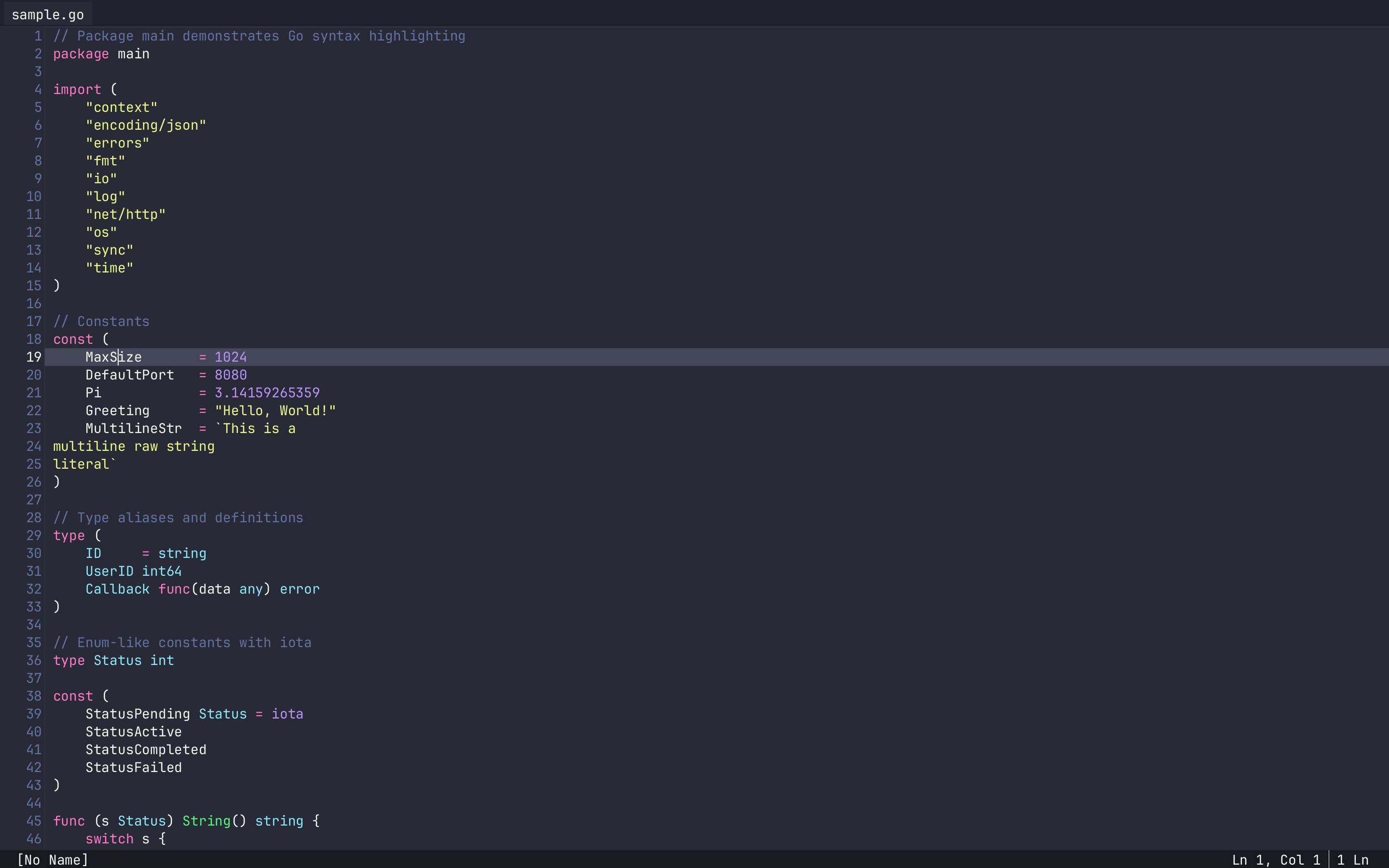Click the [No Name] status bar label
Viewport: 1389px width, 868px height.
tap(53, 859)
